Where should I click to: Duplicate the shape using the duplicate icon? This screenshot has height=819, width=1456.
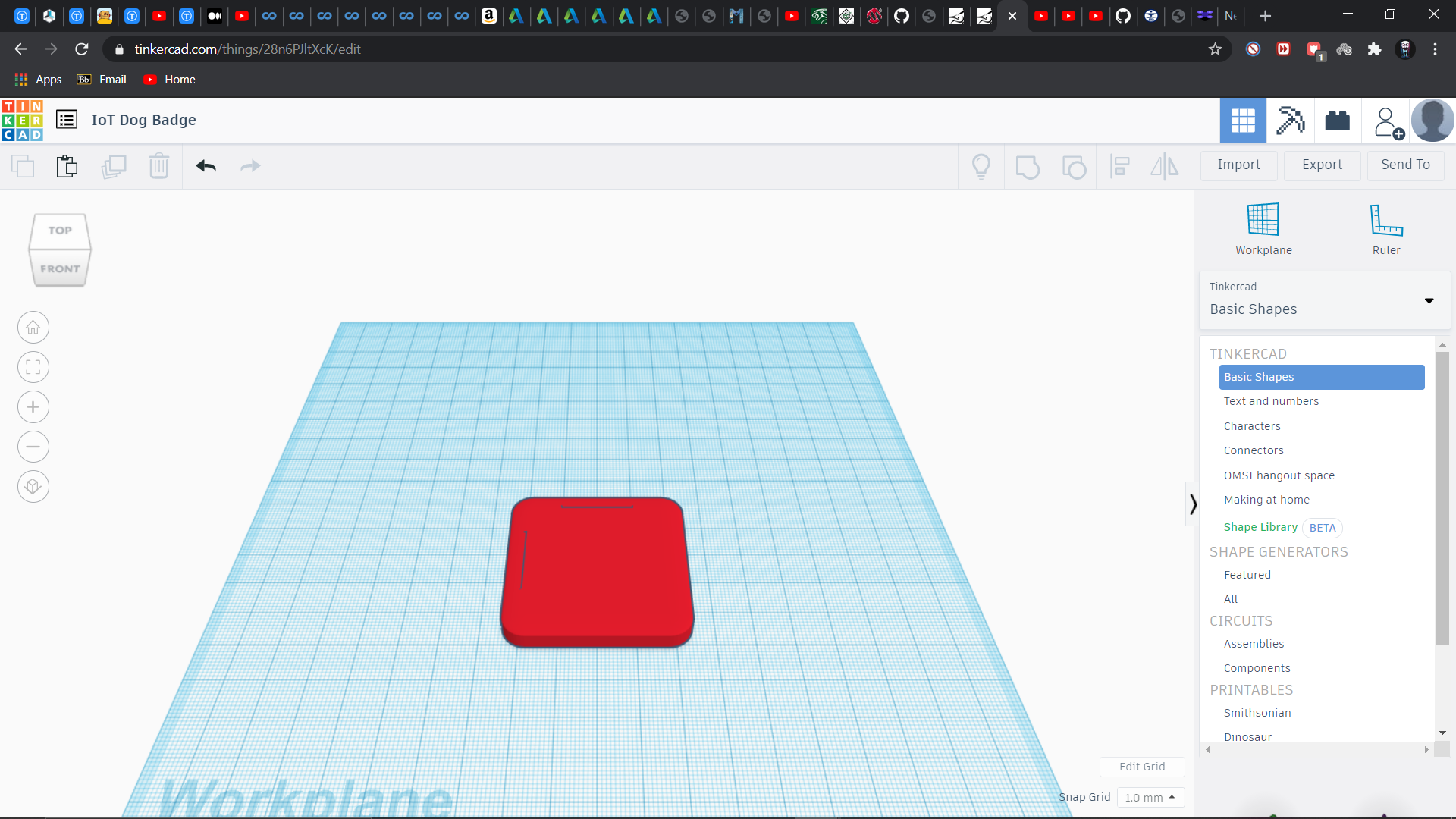[x=115, y=166]
